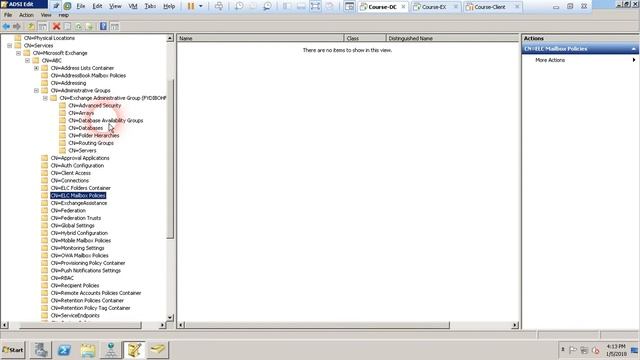Open the VMware View menu
Viewport: 640px width, 360px height.
[116, 6]
